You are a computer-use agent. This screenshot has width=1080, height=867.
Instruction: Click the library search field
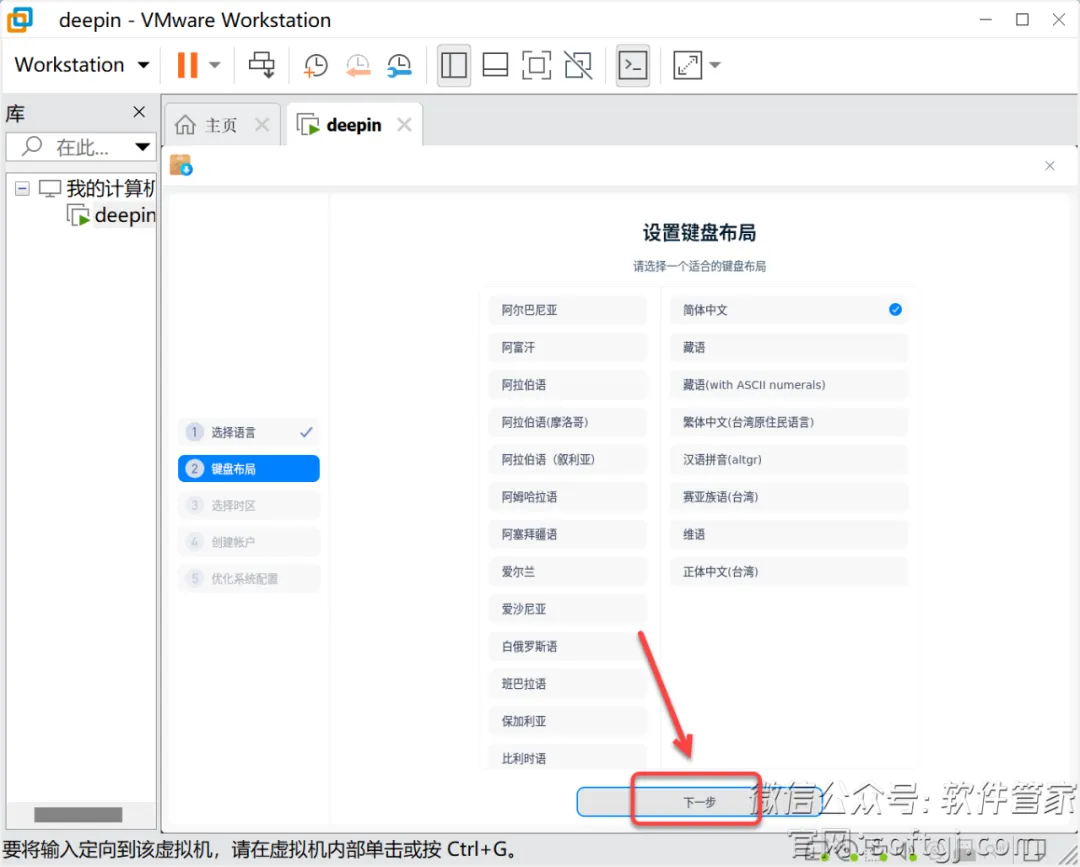(79, 147)
